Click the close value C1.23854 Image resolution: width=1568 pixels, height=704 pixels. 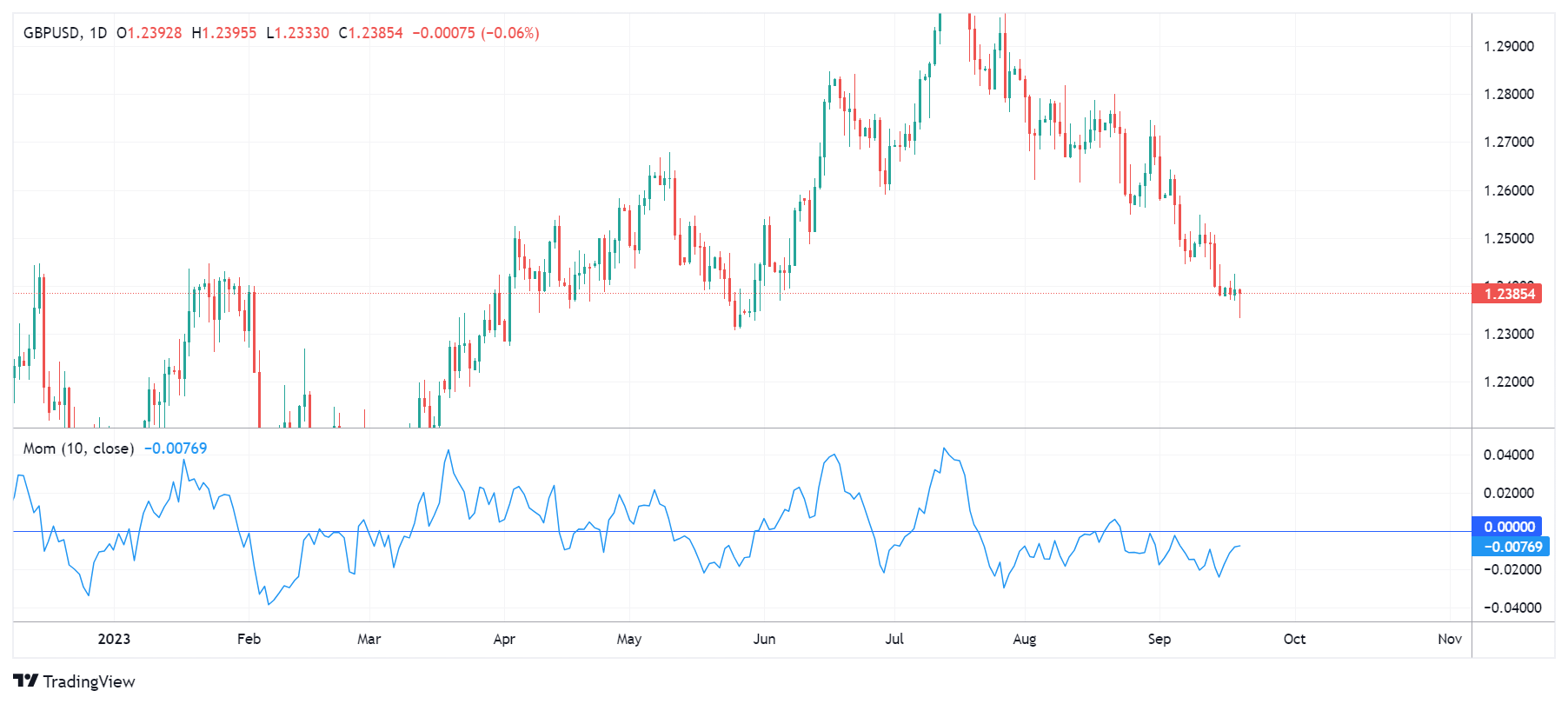tap(371, 33)
